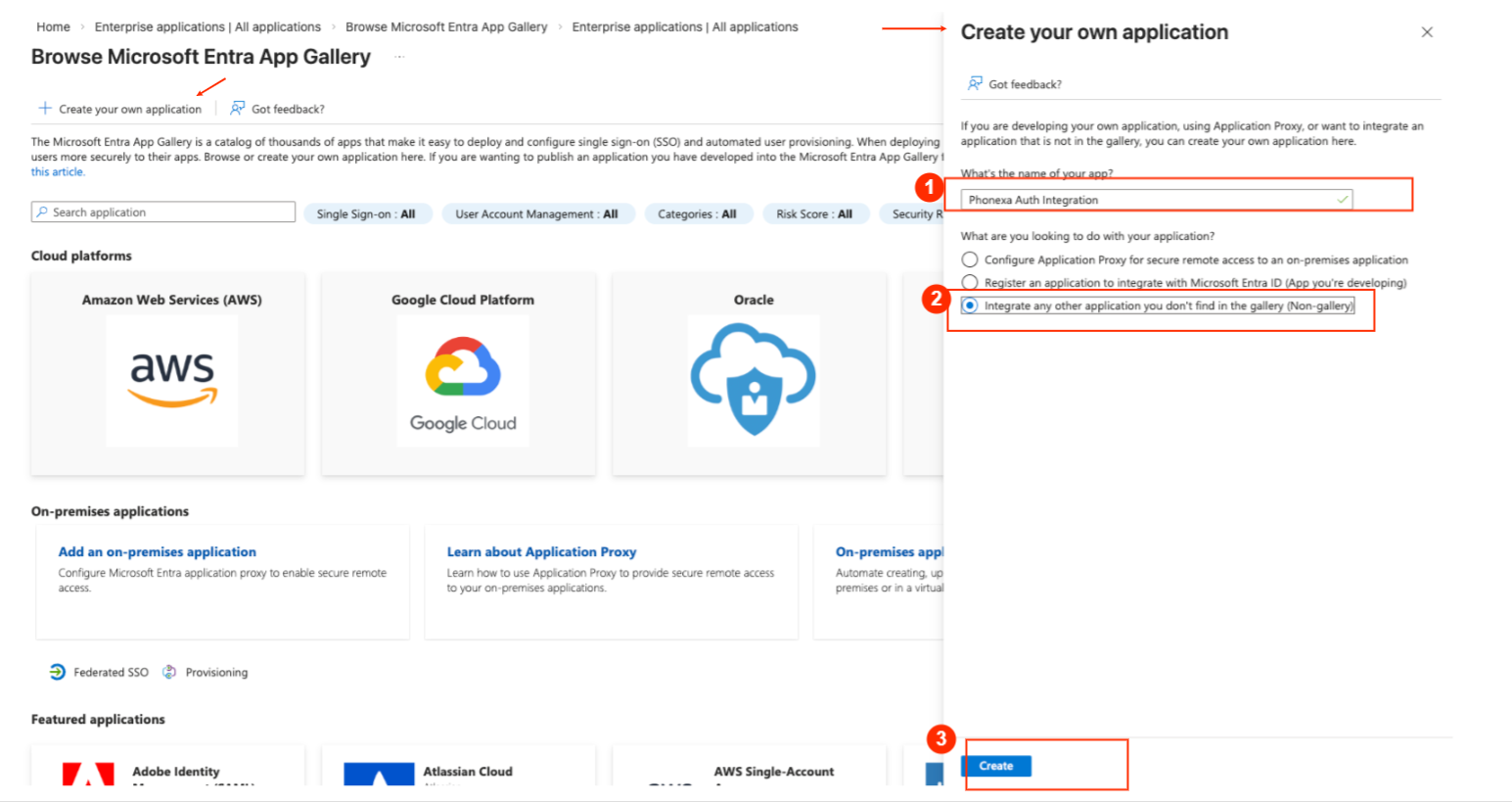
Task: Expand the Categories filter
Action: pos(697,213)
